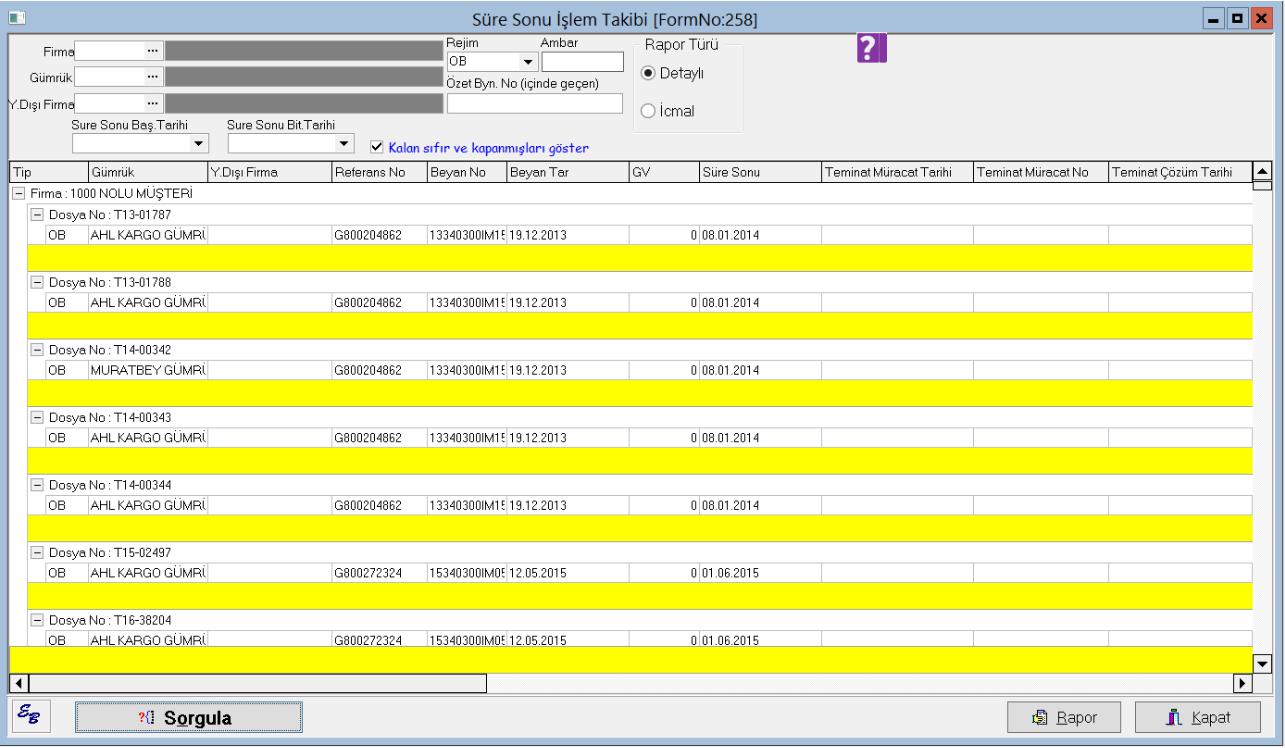Sort by Gümrük column header
The width and height of the screenshot is (1285, 748).
coord(147,173)
